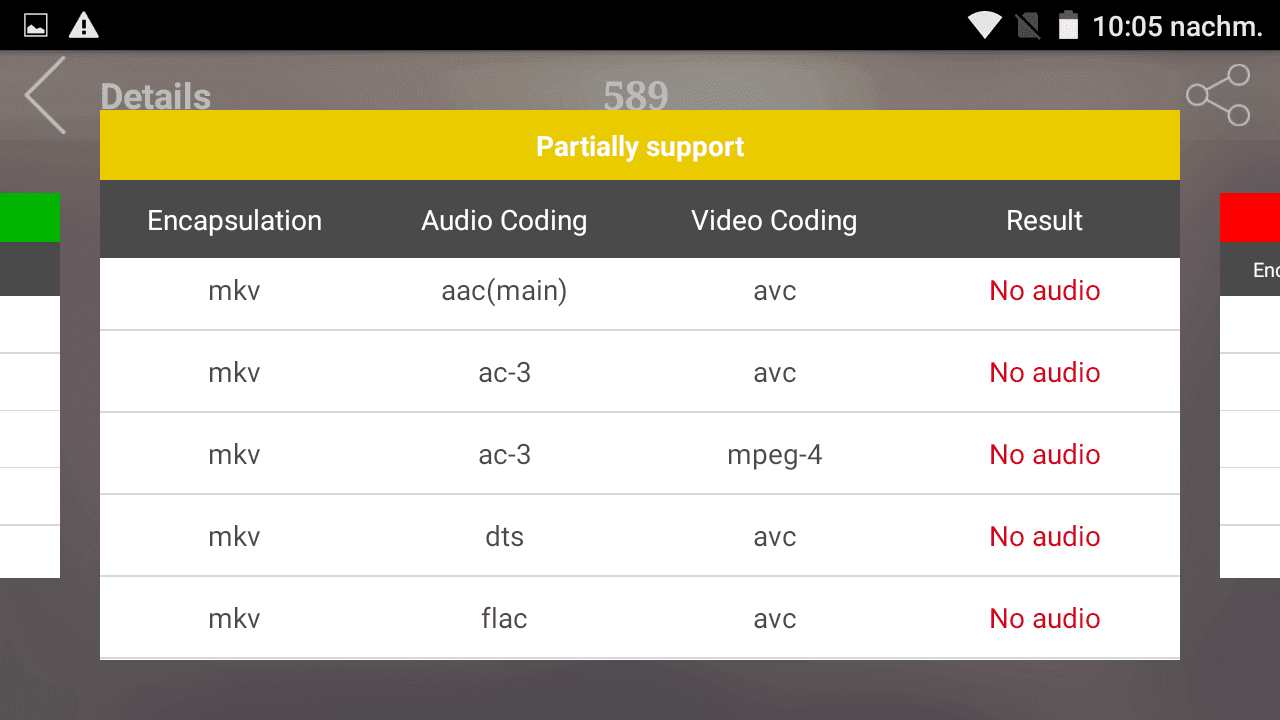Image resolution: width=1280 pixels, height=720 pixels.
Task: Tap the no-SIM status icon
Action: [x=1028, y=25]
